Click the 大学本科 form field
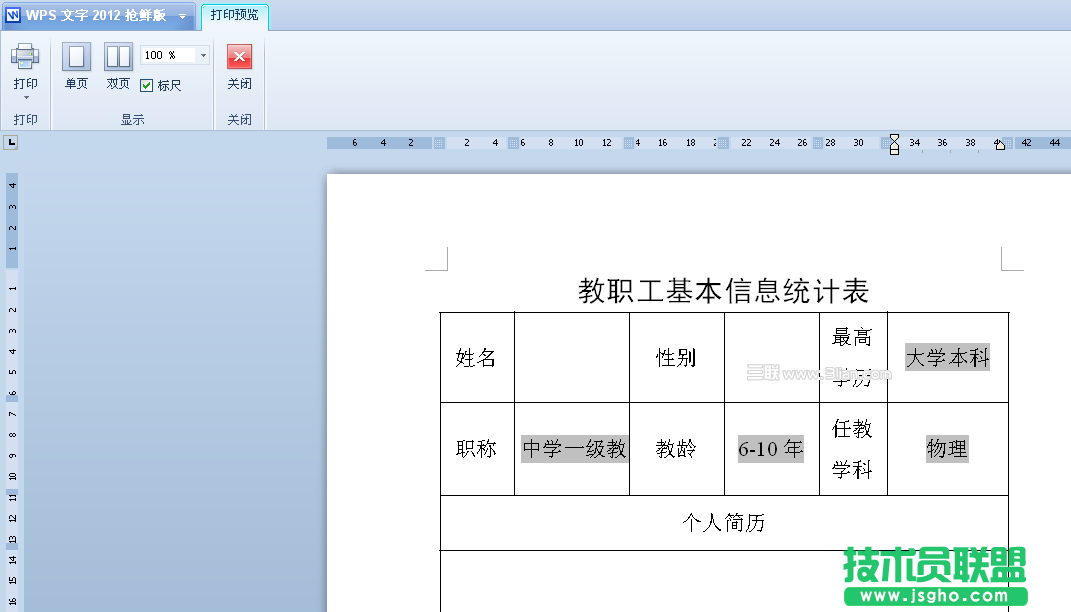This screenshot has height=612, width=1071. [947, 357]
